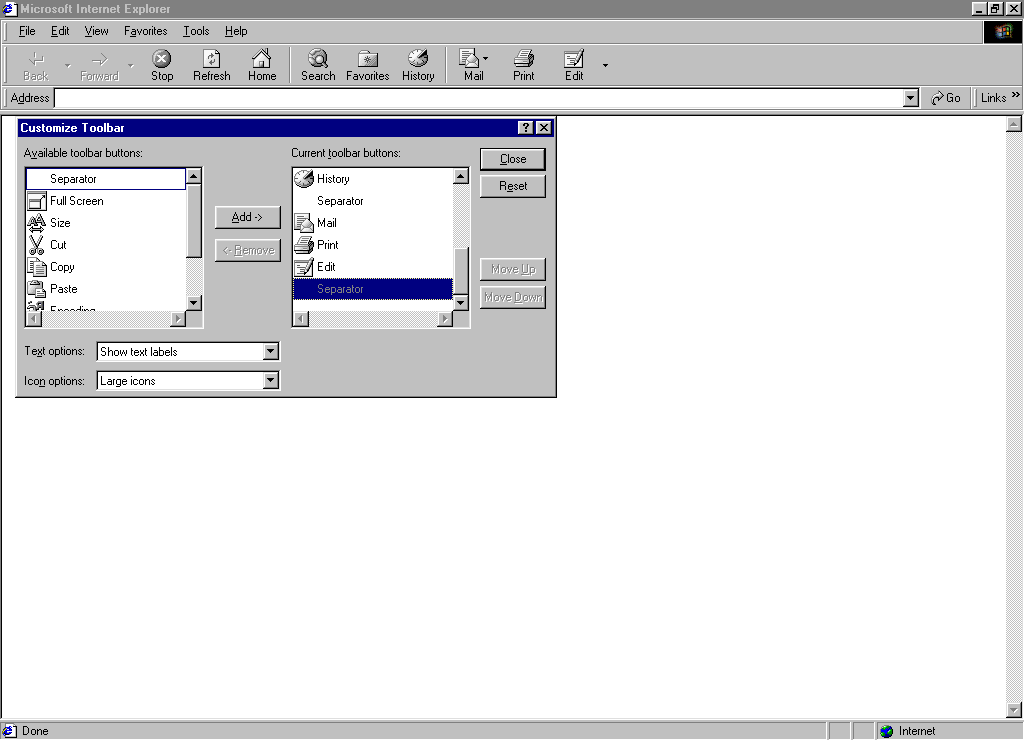
Task: Click the Forward toolbar button
Action: point(99,65)
